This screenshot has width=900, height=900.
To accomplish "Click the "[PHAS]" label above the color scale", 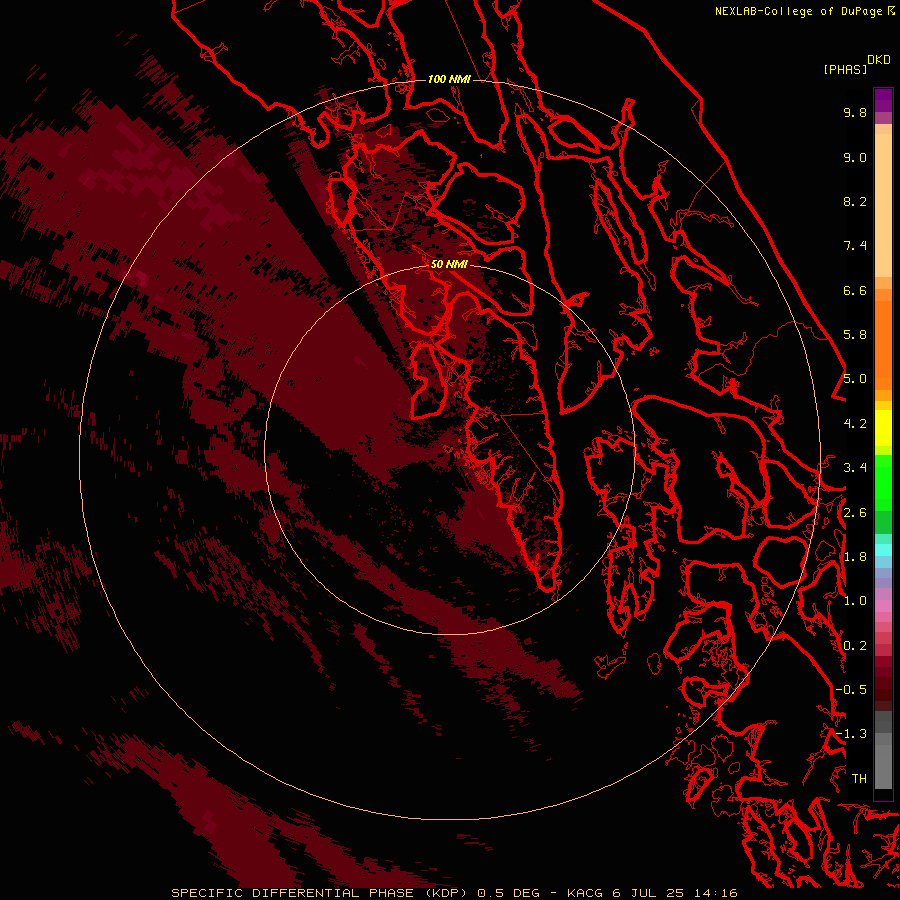I will coord(845,69).
